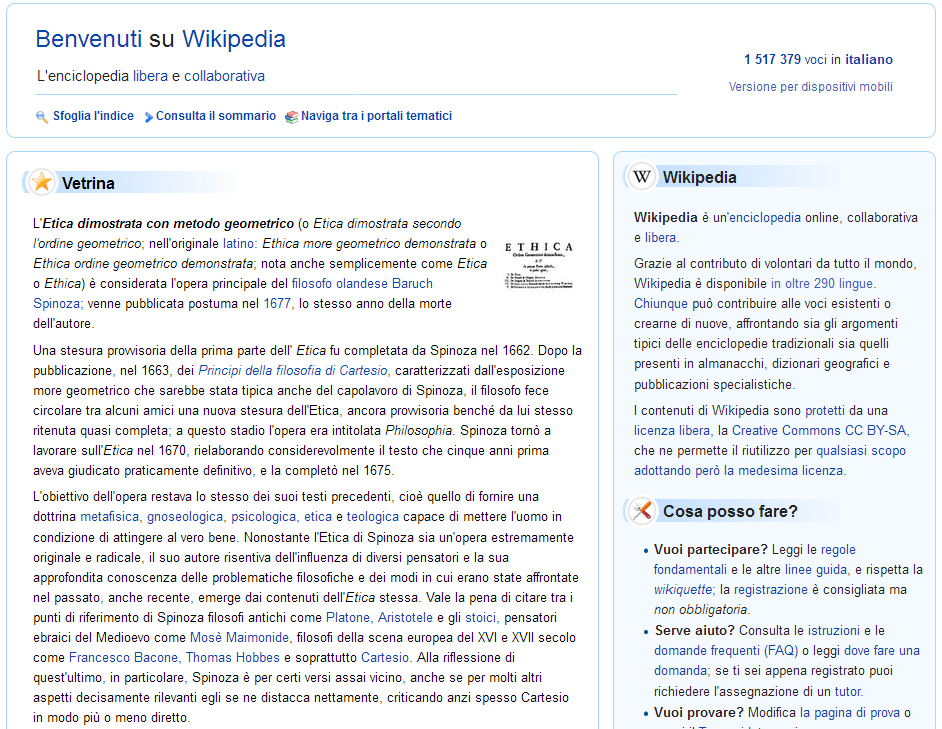This screenshot has height=729, width=942.
Task: Click the stacked books icon beside Naviga tra i portali
Action: 291,117
